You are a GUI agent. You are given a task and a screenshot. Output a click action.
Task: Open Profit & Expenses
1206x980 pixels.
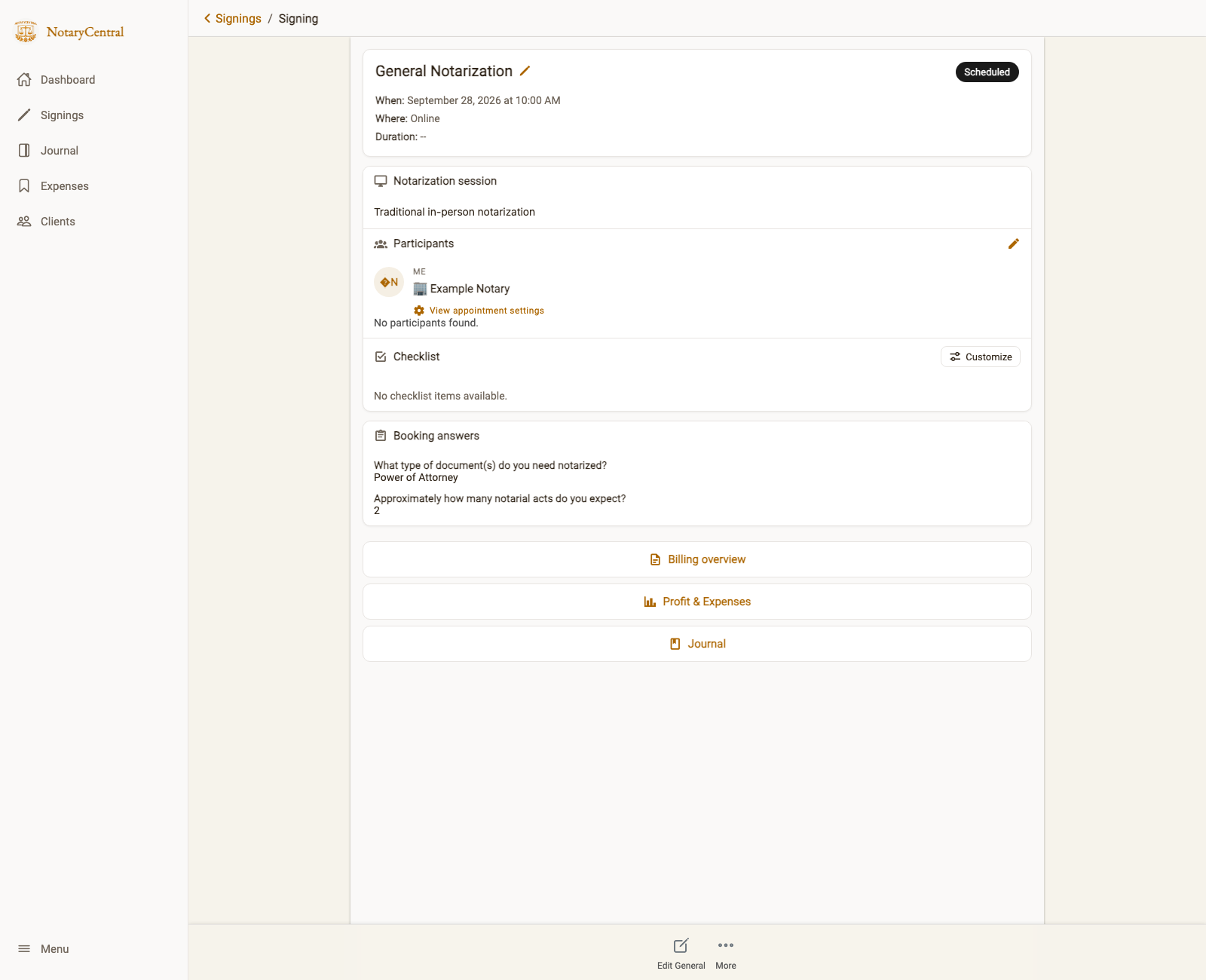click(697, 602)
